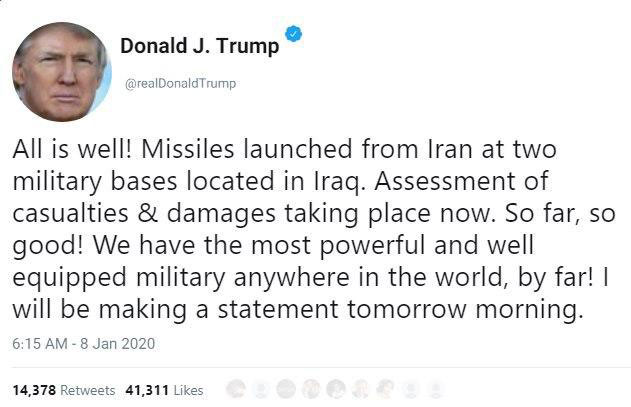Open the Donald J. Trump display name
This screenshot has height=407, width=631.
200,47
